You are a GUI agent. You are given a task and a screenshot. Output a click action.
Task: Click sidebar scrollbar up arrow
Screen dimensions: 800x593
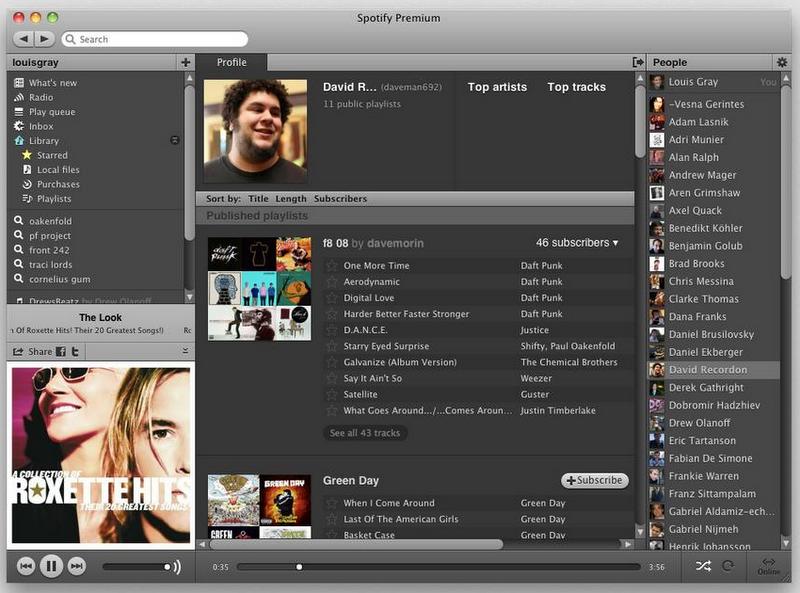(189, 78)
